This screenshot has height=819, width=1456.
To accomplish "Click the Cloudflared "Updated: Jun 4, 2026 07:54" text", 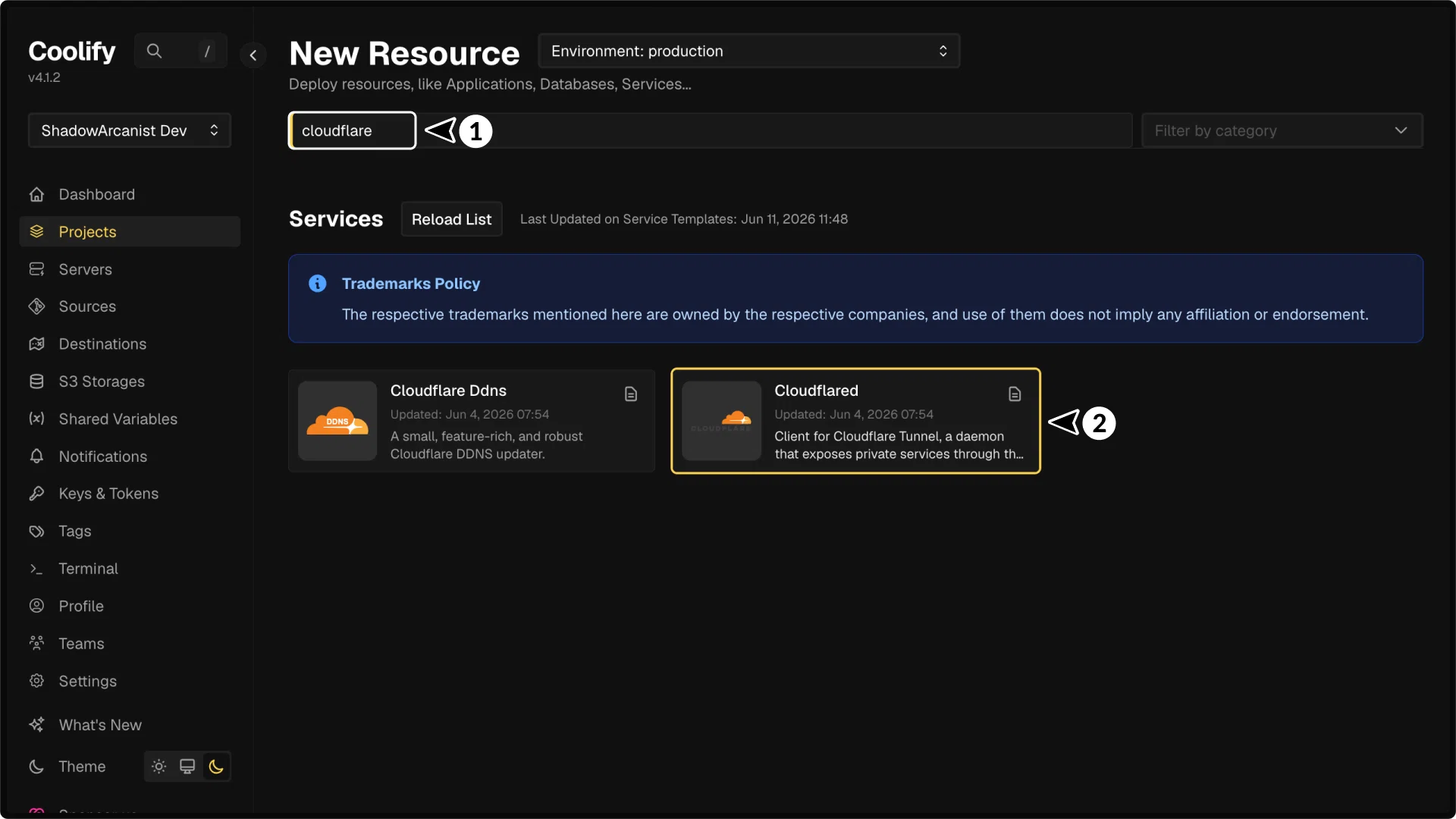I will tap(854, 414).
